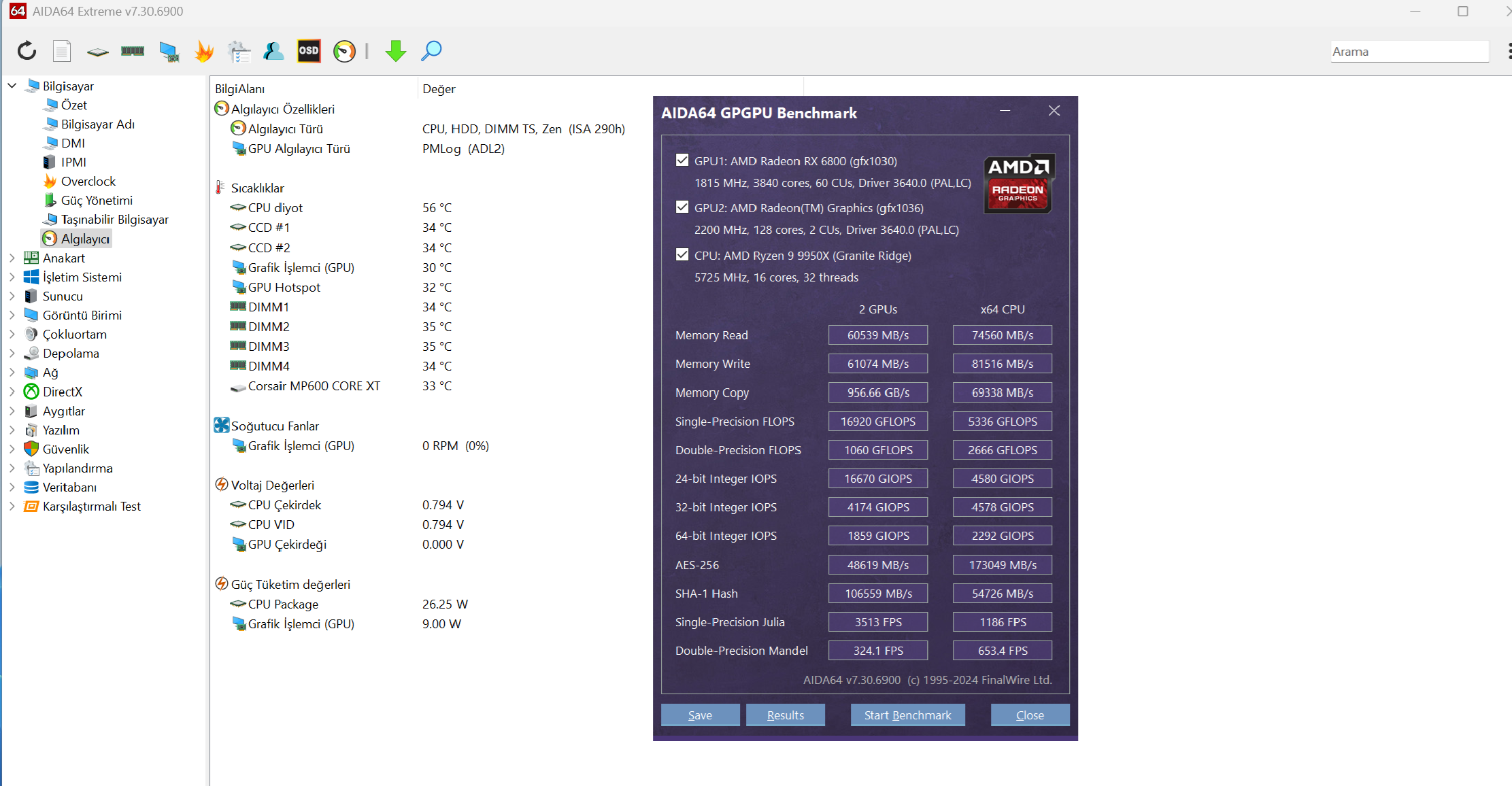The image size is (1512, 786).
Task: Click 16920 GFLOPS Single-Precision result
Action: point(878,421)
